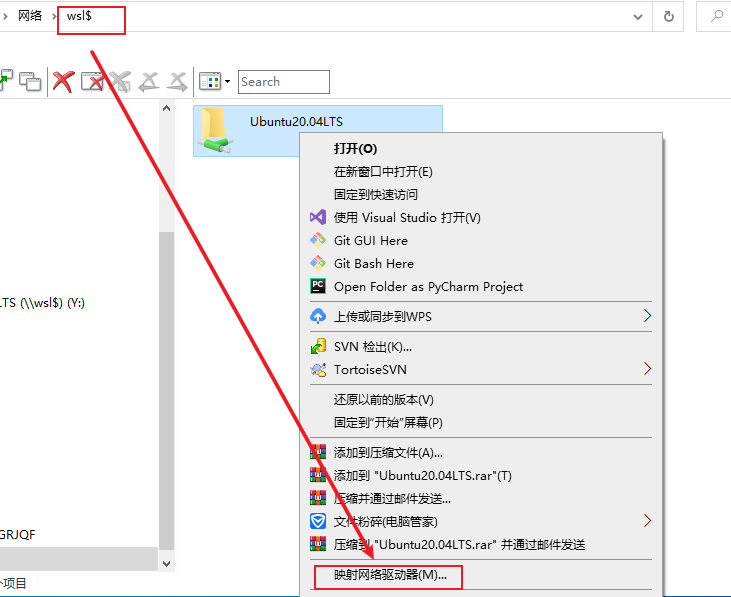The height and width of the screenshot is (597, 731).
Task: Click the red X close-tab toolbar icon
Action: click(63, 82)
